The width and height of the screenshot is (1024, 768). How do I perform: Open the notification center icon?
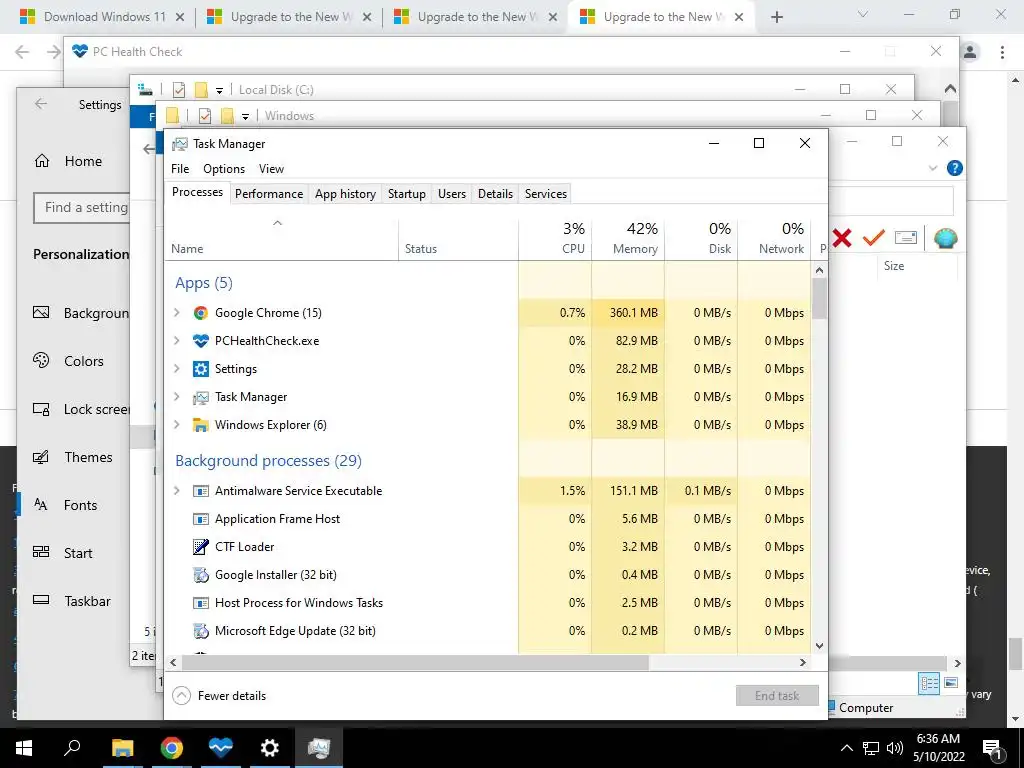[x=993, y=748]
